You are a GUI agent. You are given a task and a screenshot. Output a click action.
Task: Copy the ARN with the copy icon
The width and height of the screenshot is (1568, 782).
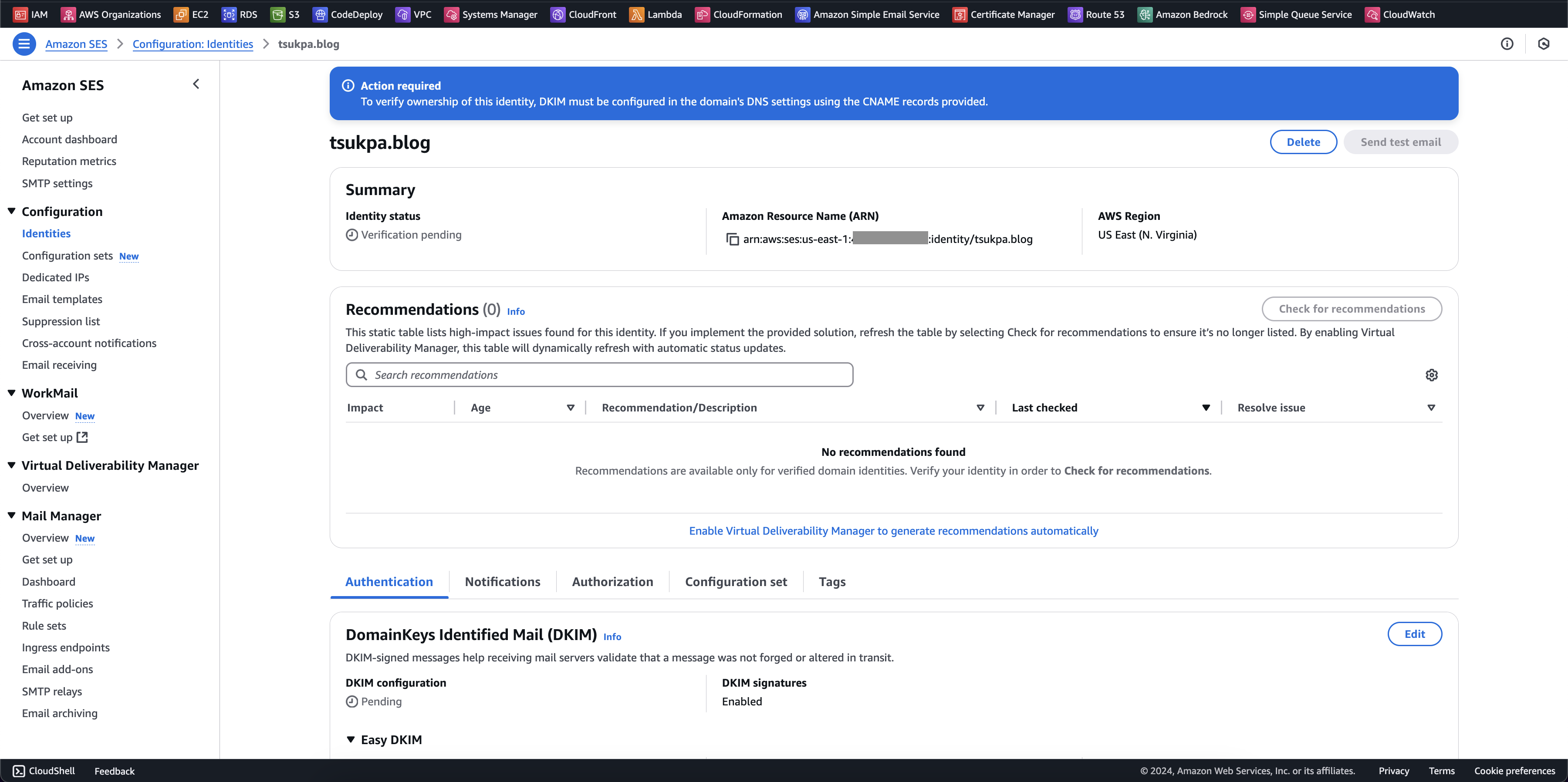(732, 239)
